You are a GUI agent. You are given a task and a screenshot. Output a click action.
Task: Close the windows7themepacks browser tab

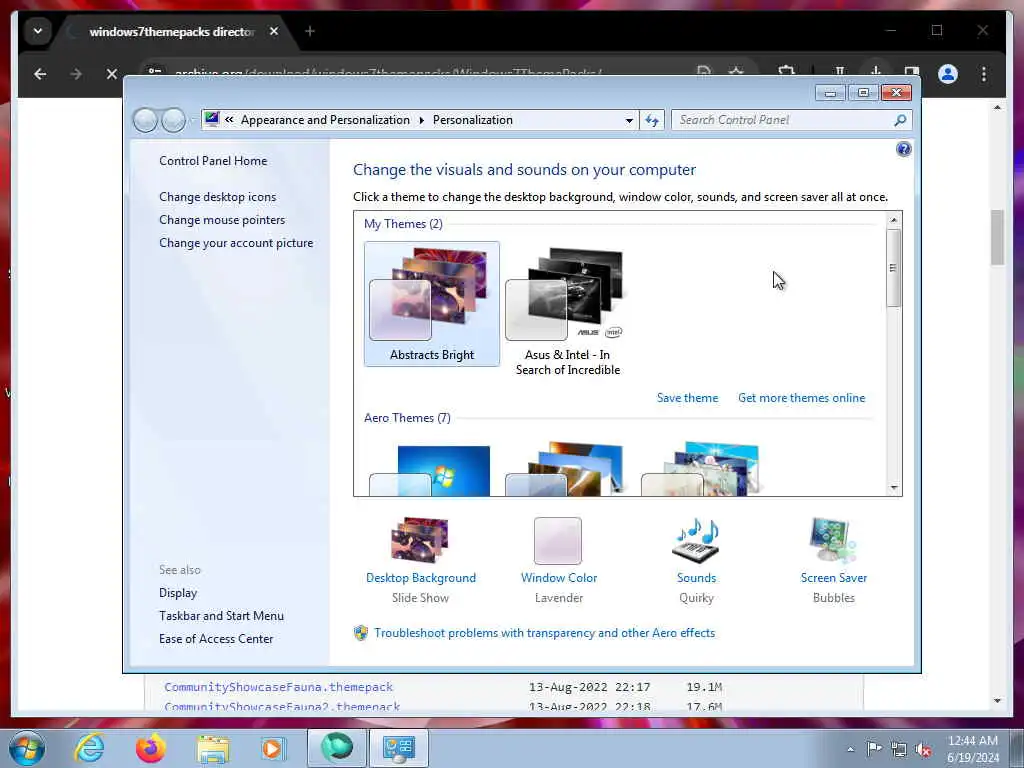pos(274,31)
